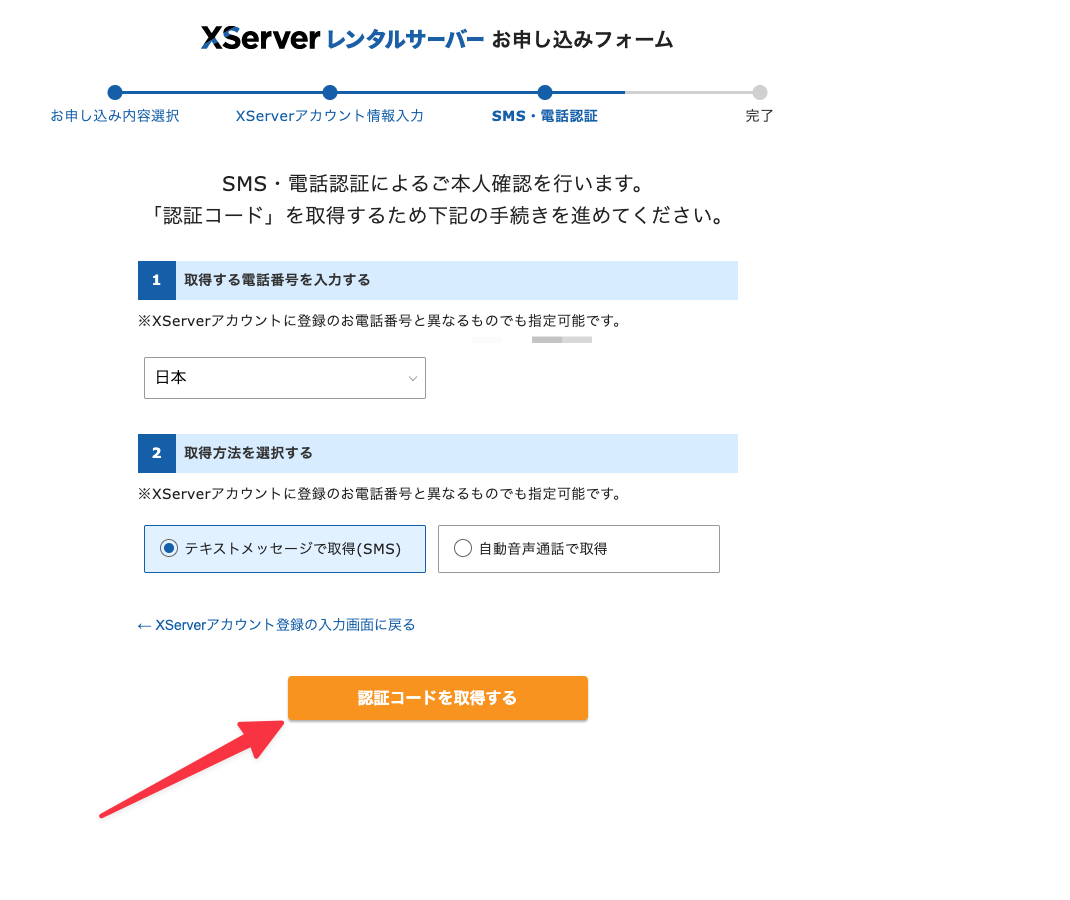The width and height of the screenshot is (1070, 900).
Task: Click the 認証コードを取得する button
Action: (437, 698)
